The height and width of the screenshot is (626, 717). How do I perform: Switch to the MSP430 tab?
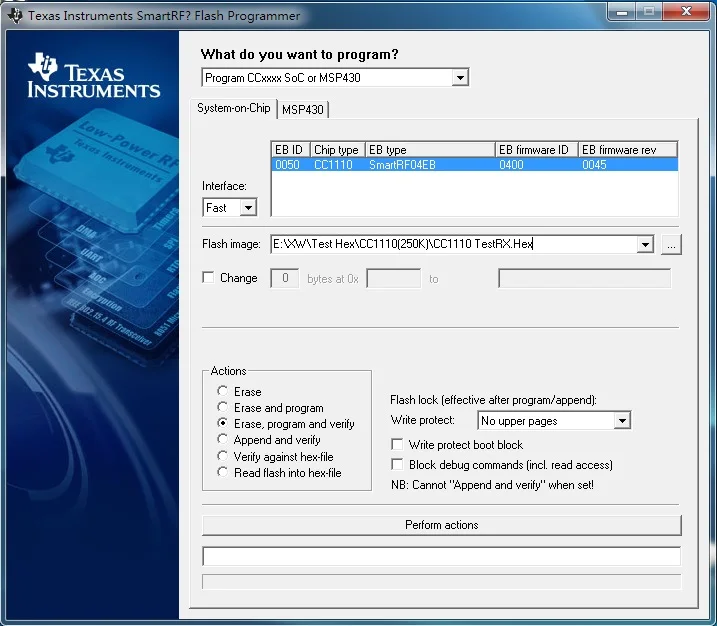[303, 110]
